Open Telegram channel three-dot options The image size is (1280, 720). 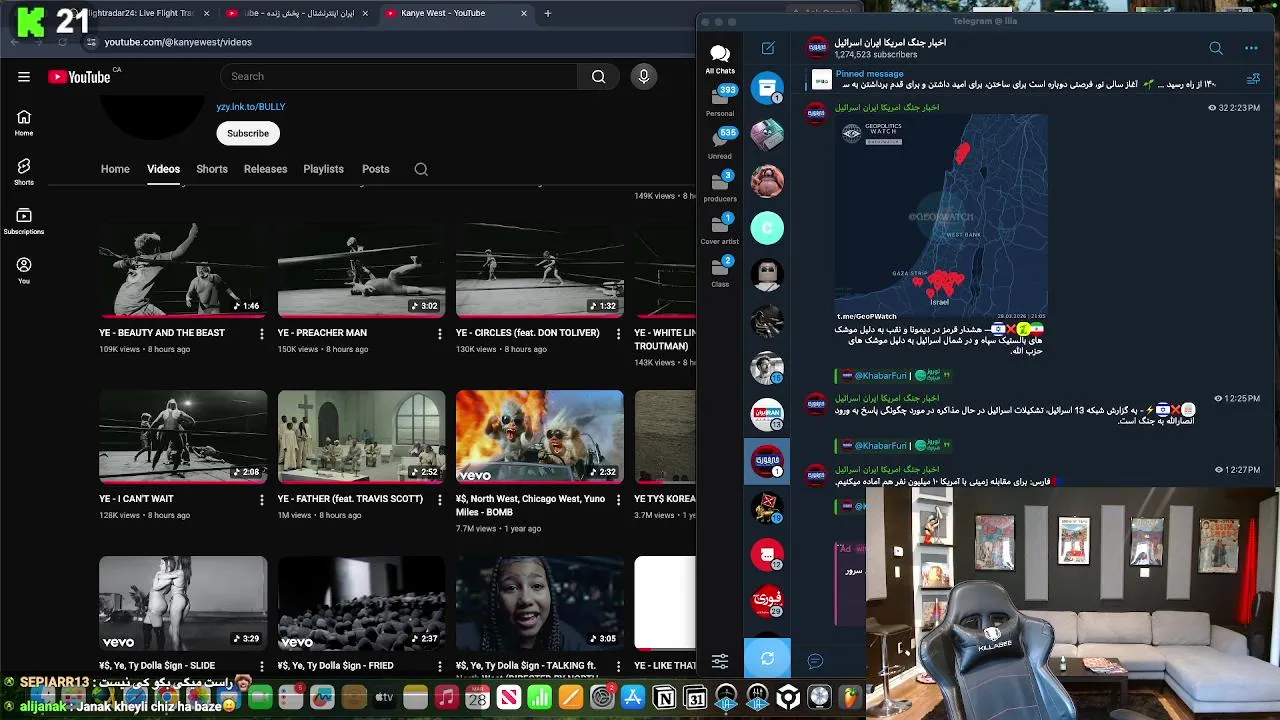point(1251,48)
